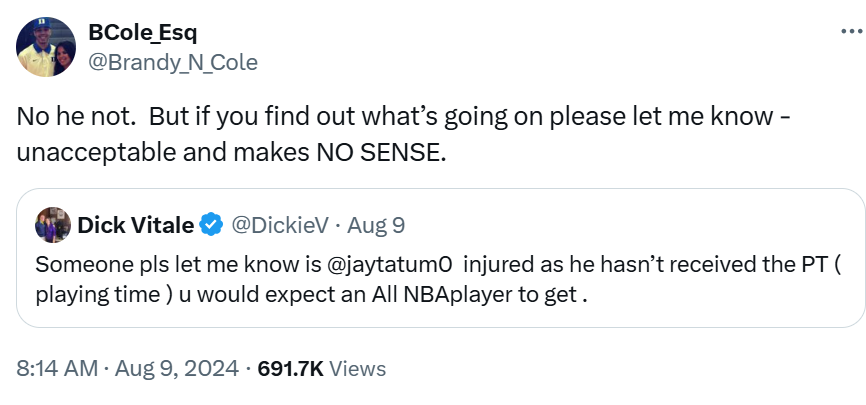Image resolution: width=866 pixels, height=405 pixels.
Task: Visit the @Brandy_N_Cole handle
Action: [x=174, y=62]
